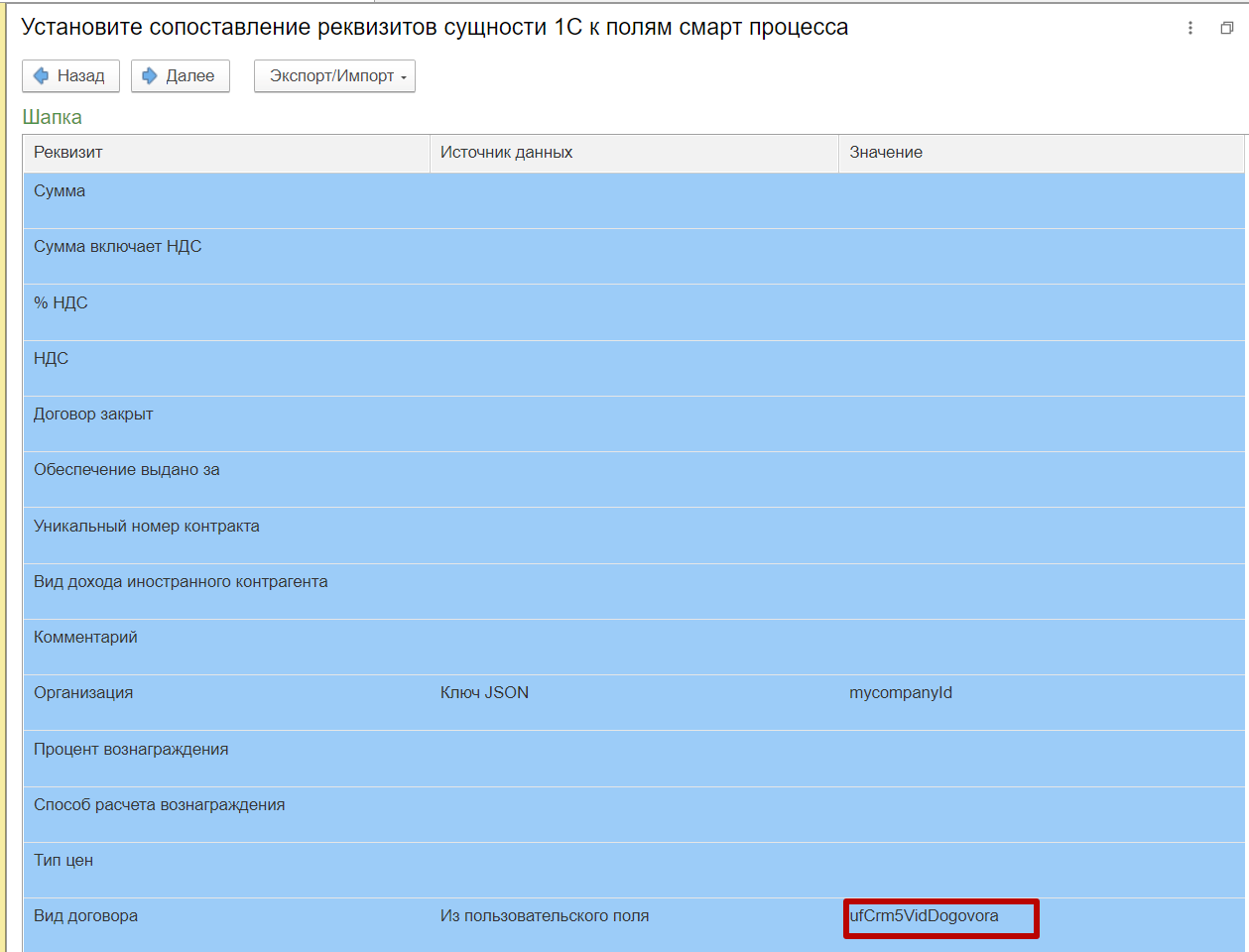Select the Уникальный номер контракта row

pos(147,527)
